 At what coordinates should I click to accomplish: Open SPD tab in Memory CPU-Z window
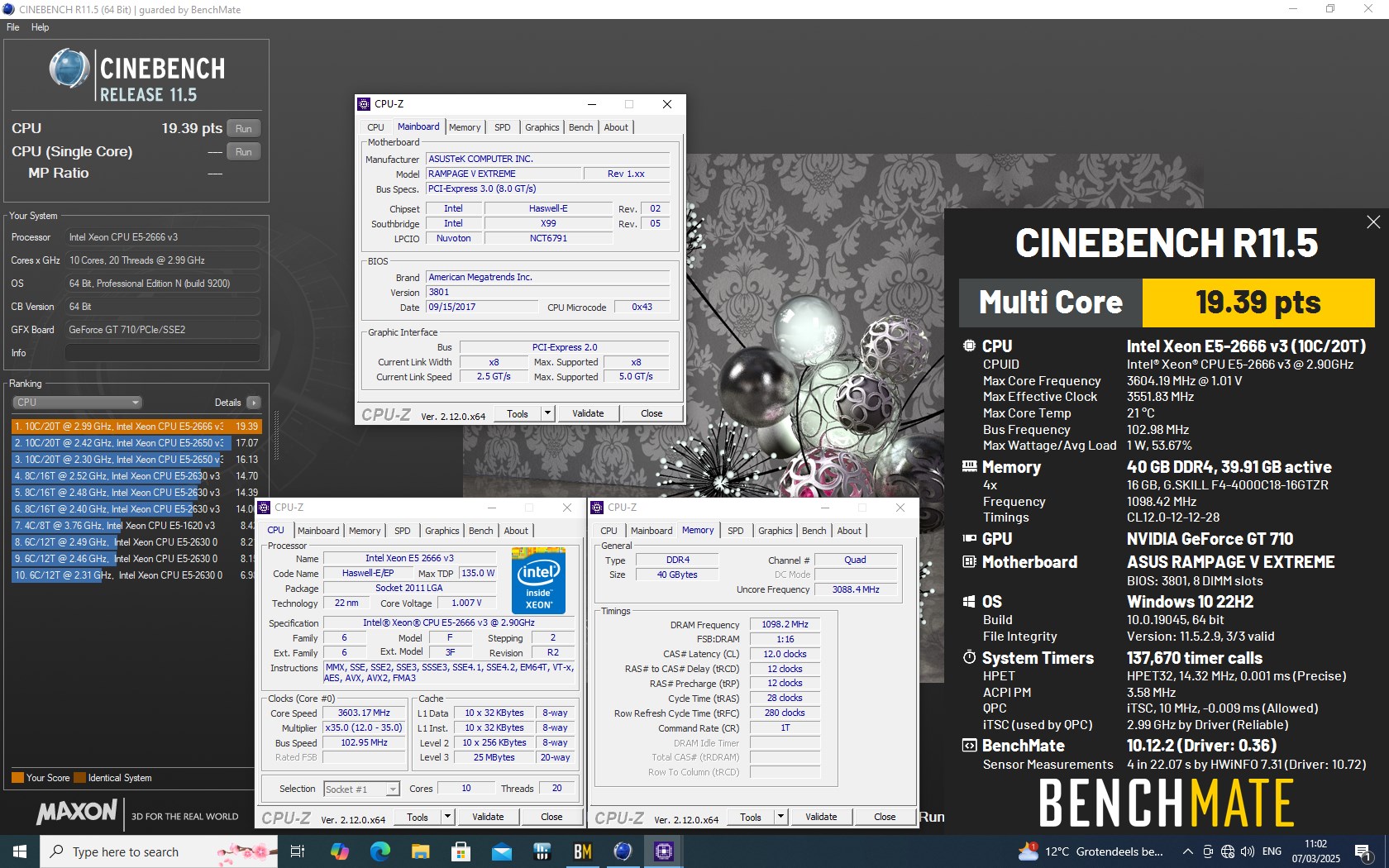coord(736,531)
